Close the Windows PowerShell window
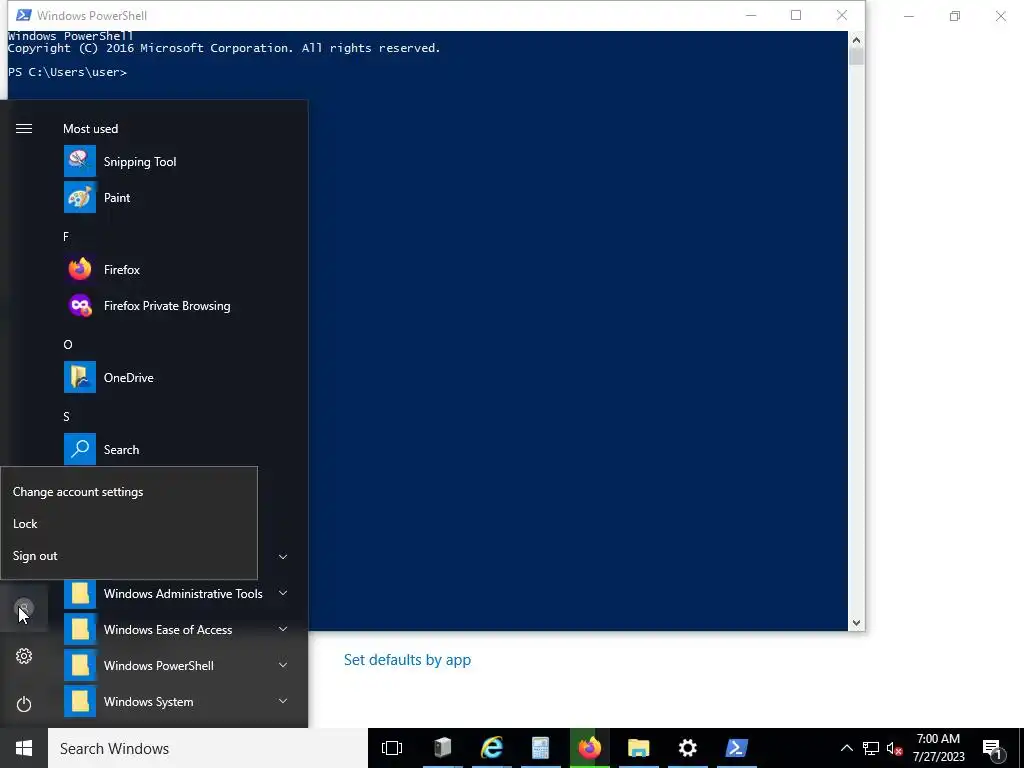 [842, 15]
